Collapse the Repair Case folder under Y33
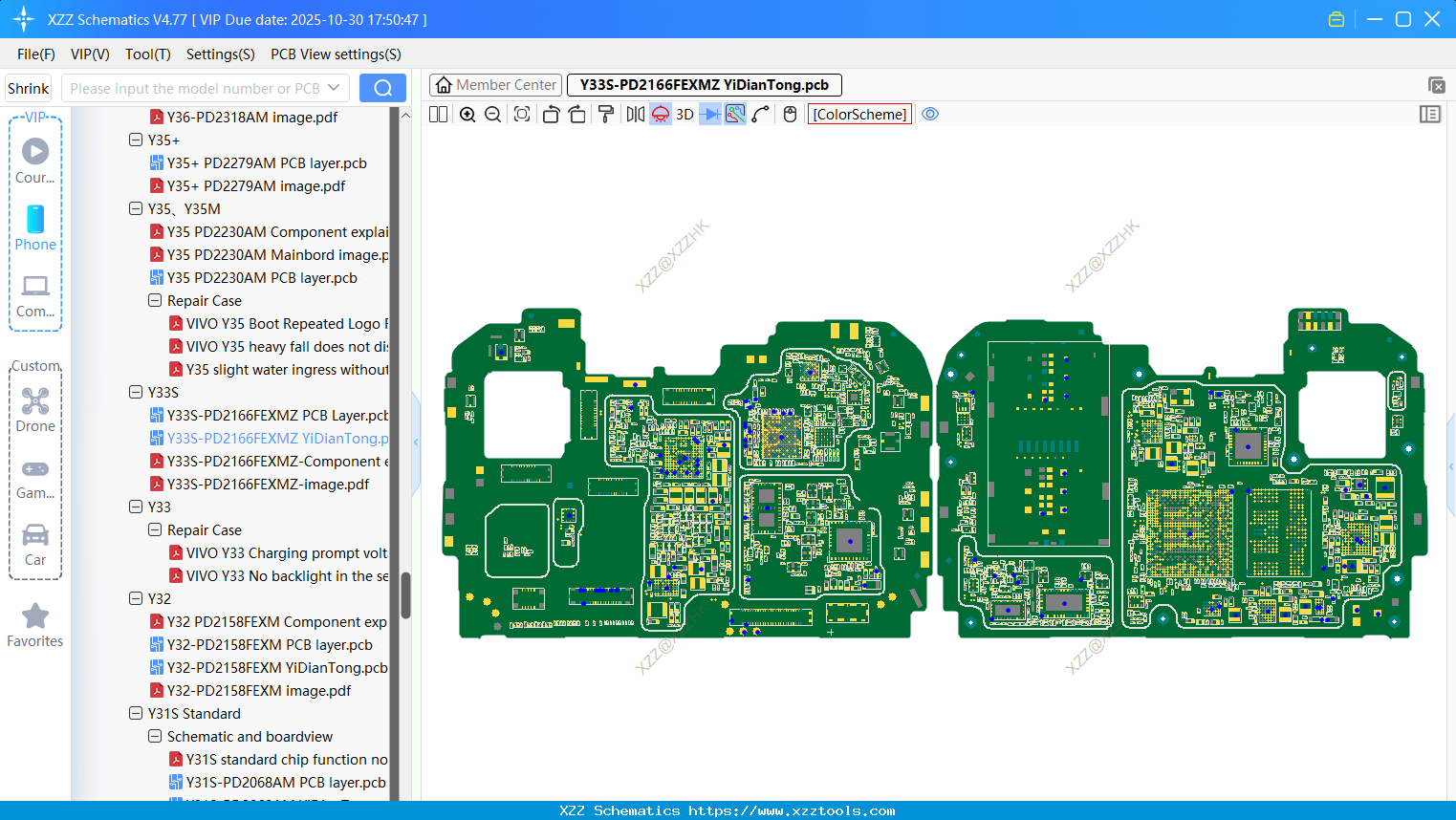Viewport: 1456px width, 820px height. click(x=154, y=529)
